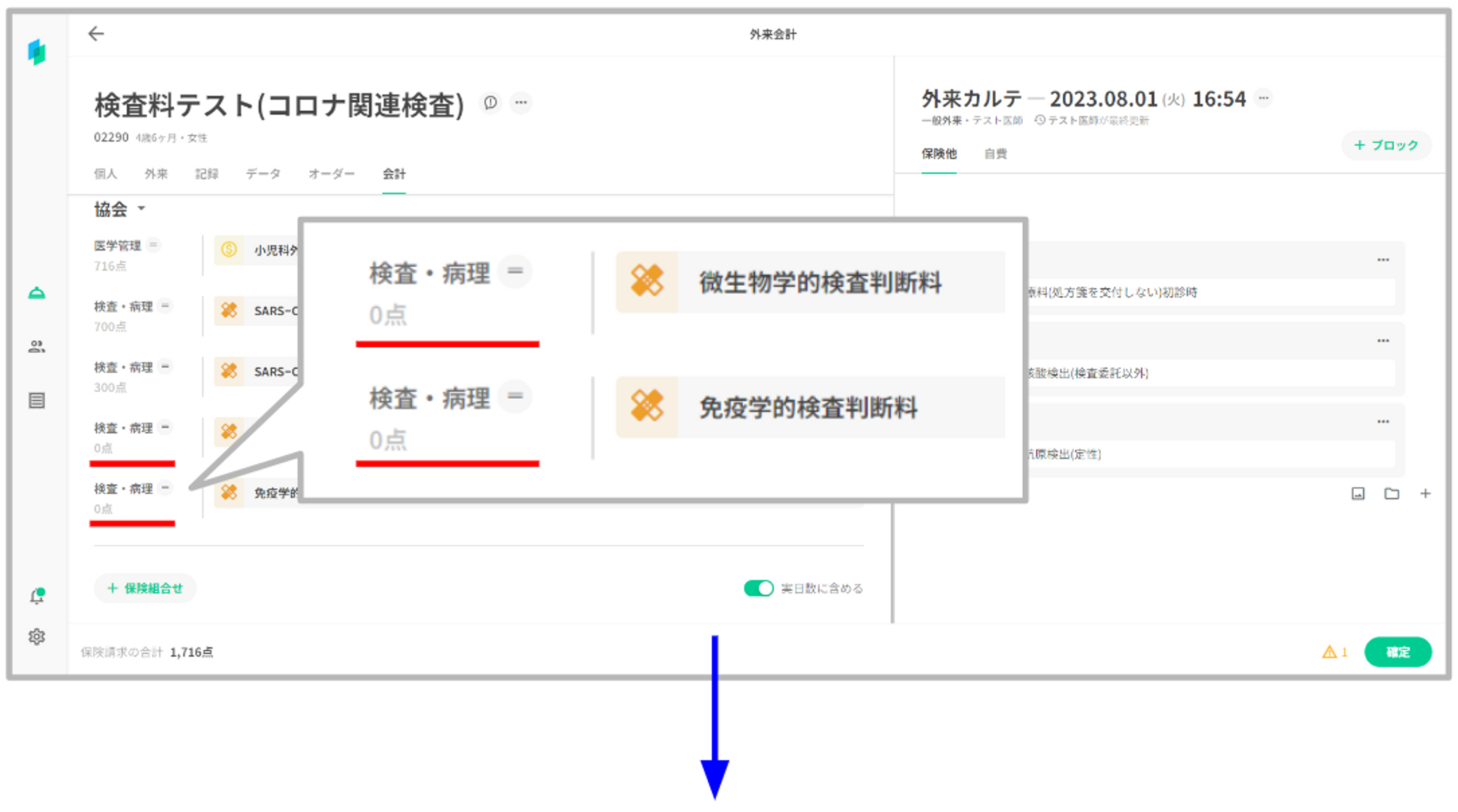Click the 確定 confirm button
This screenshot has height=812, width=1458.
pyautogui.click(x=1397, y=652)
